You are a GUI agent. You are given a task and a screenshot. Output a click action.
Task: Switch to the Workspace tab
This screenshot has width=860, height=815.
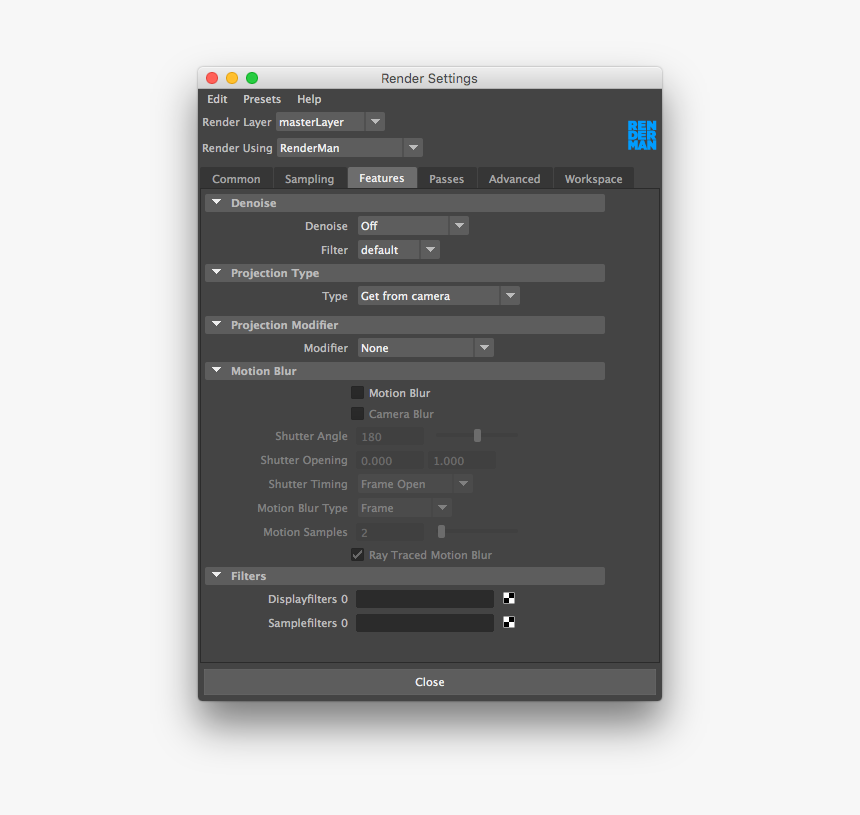[x=593, y=179]
